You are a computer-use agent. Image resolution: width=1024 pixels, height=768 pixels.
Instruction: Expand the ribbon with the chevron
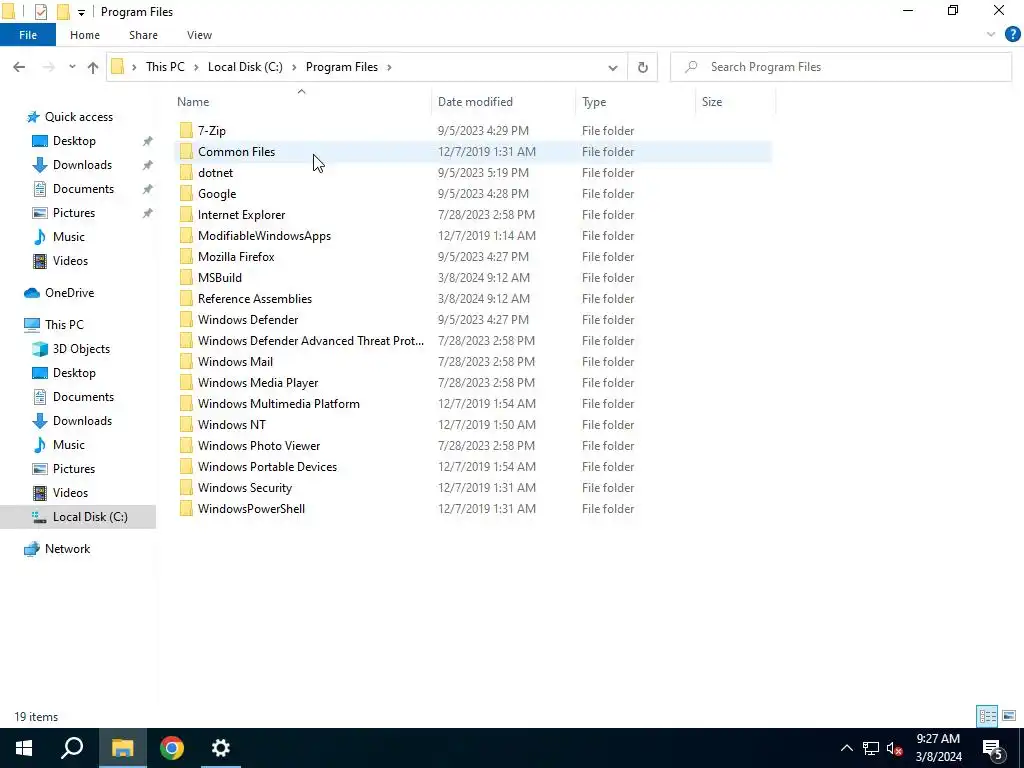click(x=991, y=35)
